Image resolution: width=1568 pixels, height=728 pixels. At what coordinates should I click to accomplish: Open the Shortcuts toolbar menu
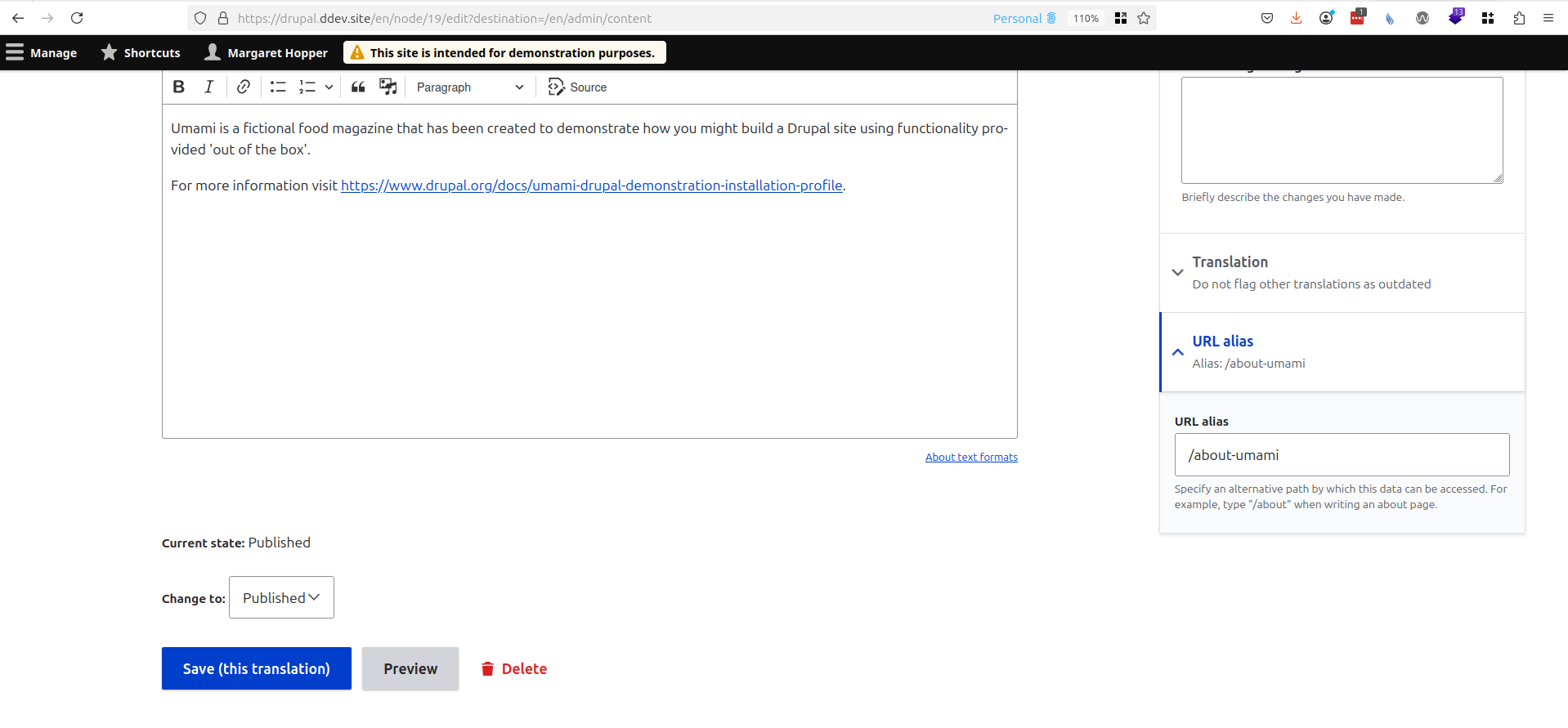(x=141, y=53)
